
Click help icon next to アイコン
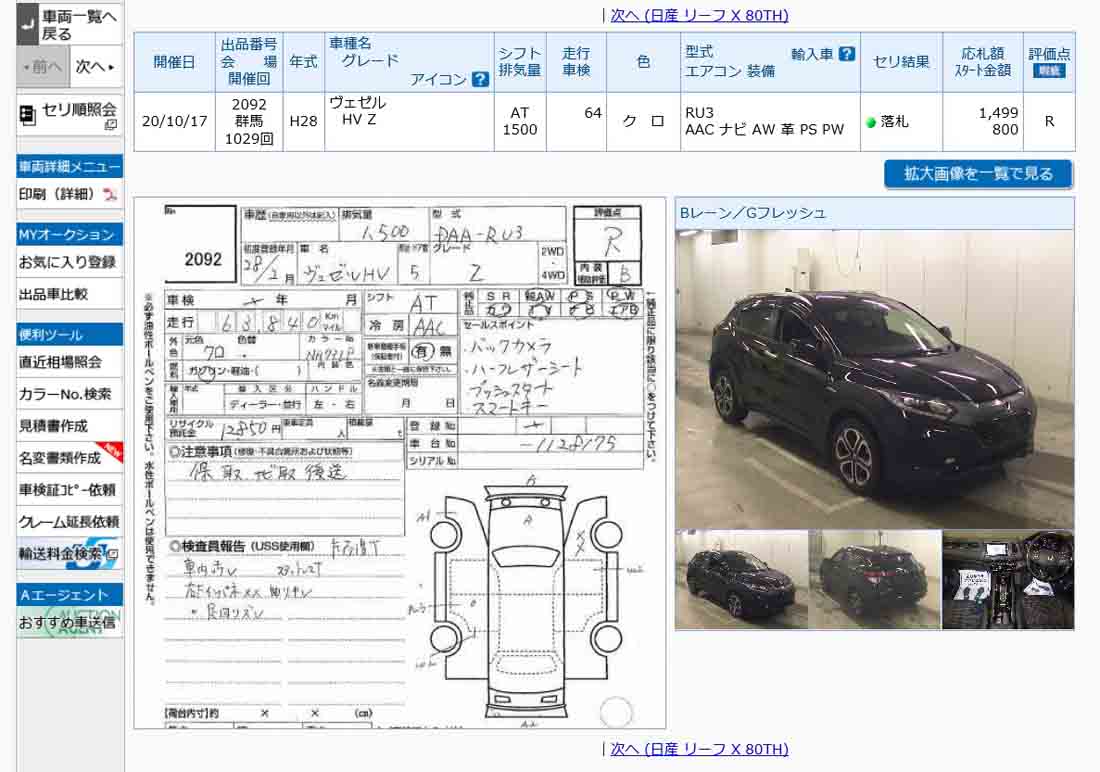[481, 79]
